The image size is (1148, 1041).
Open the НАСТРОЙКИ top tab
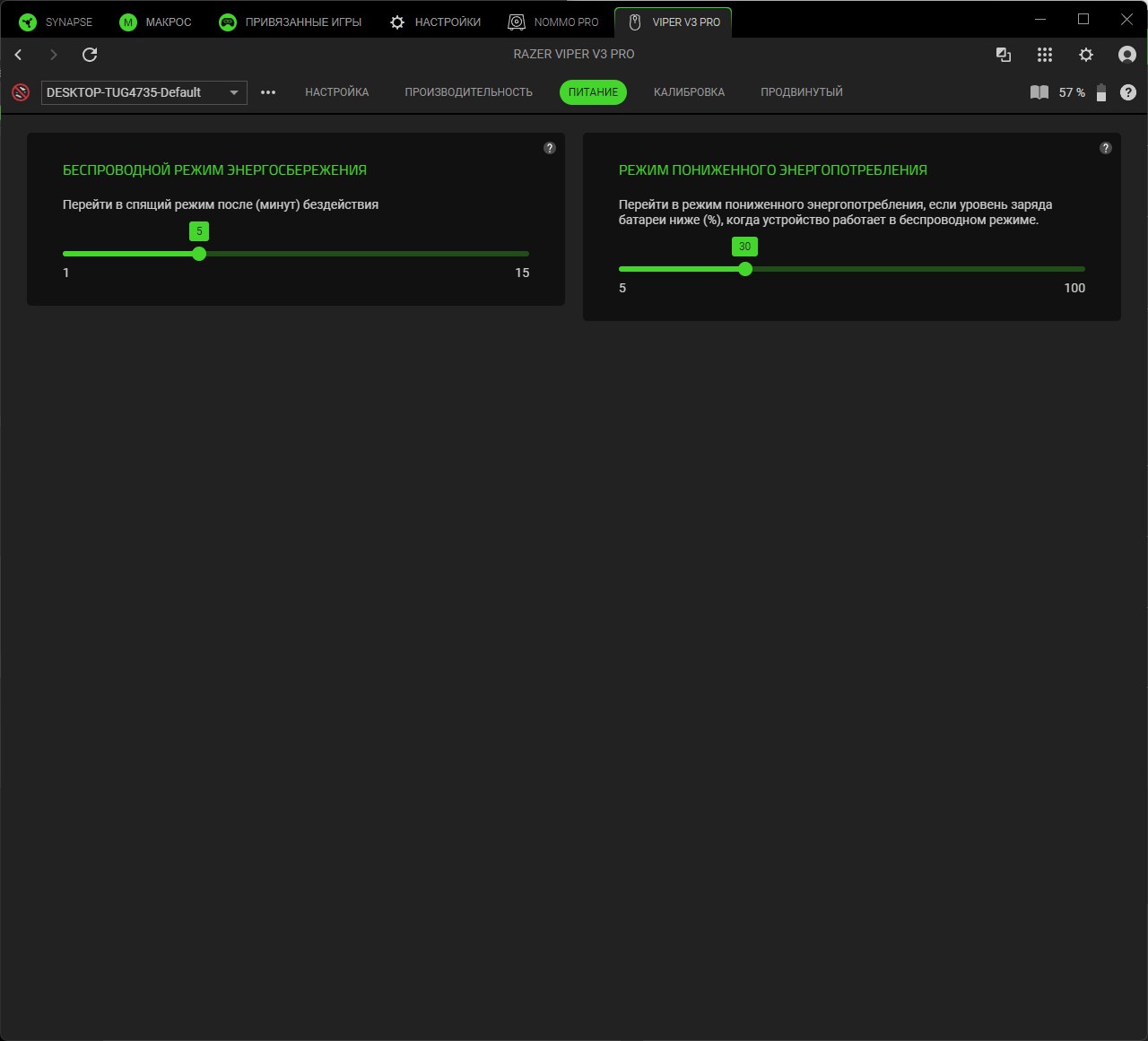point(436,22)
